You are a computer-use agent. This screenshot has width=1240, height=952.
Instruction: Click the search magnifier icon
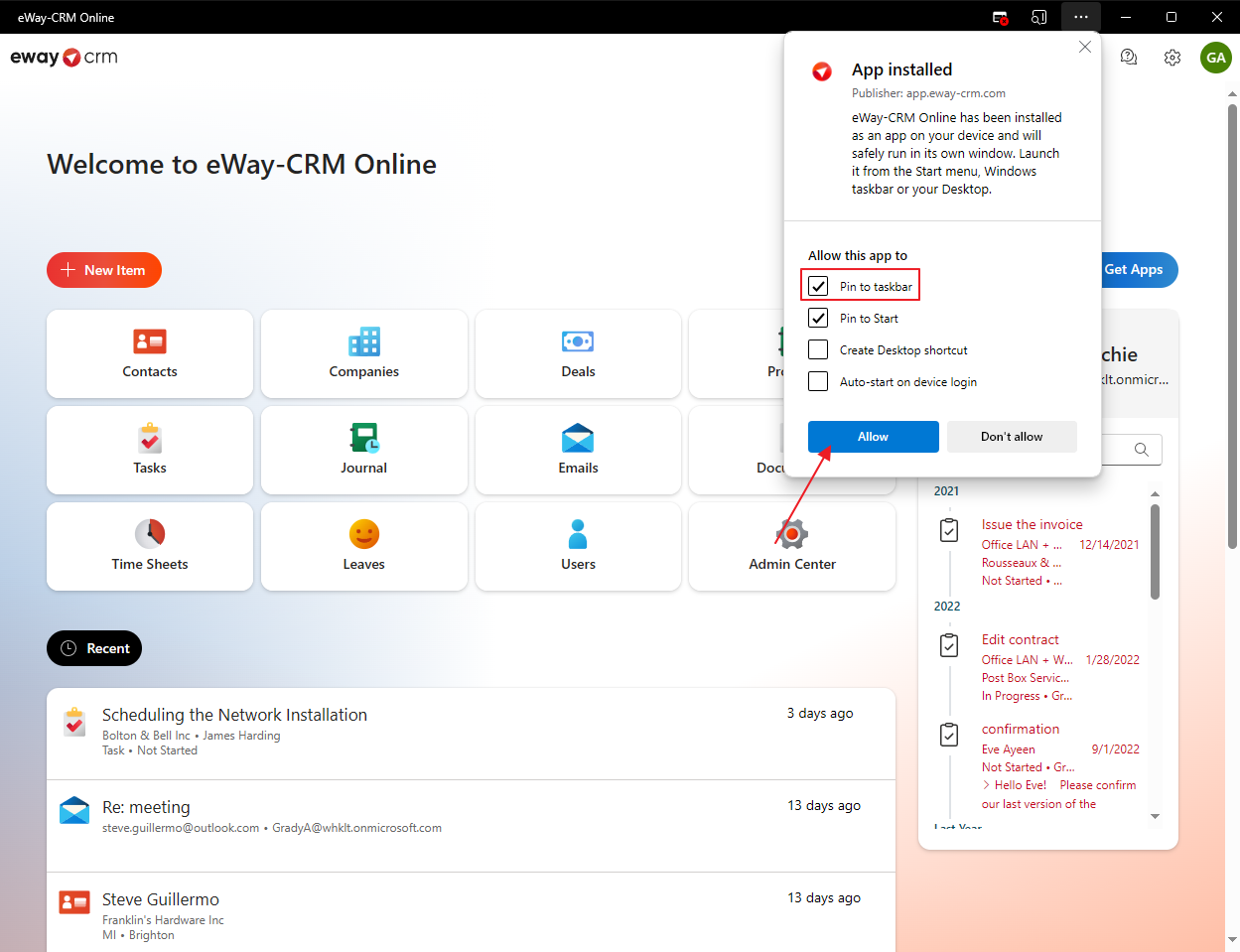[x=1142, y=450]
